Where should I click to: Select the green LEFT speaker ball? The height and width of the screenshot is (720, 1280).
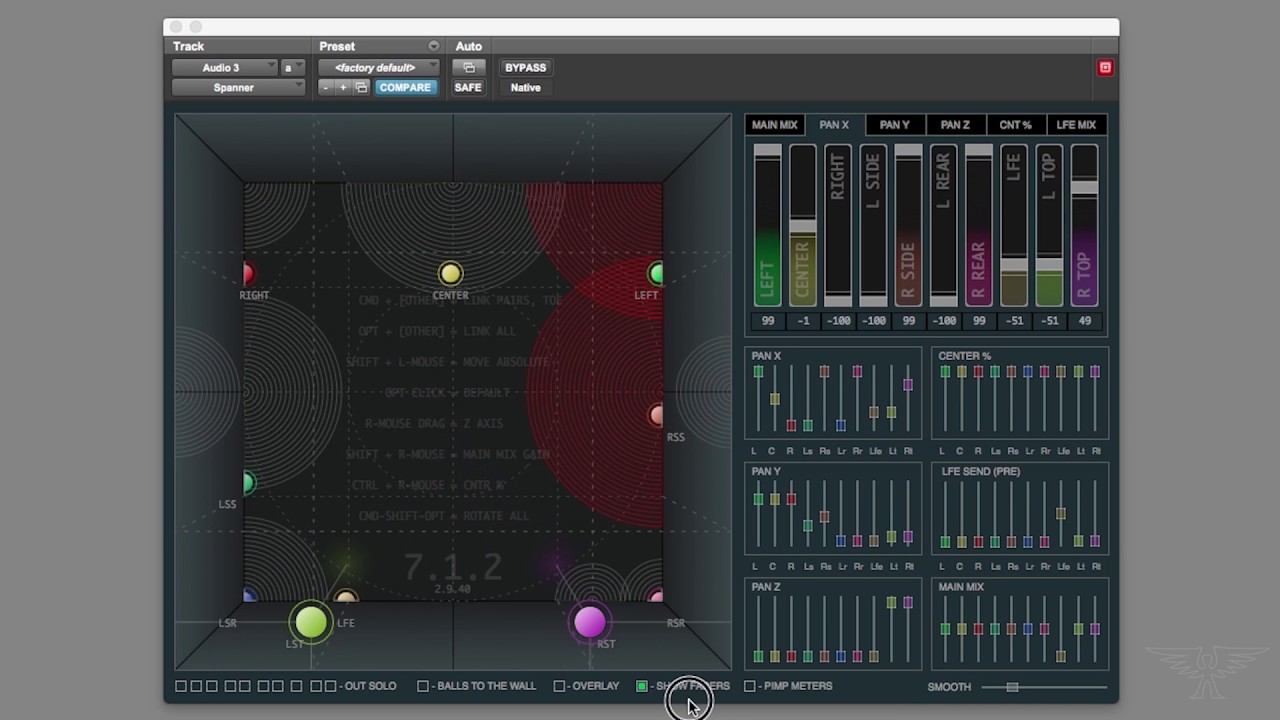656,274
